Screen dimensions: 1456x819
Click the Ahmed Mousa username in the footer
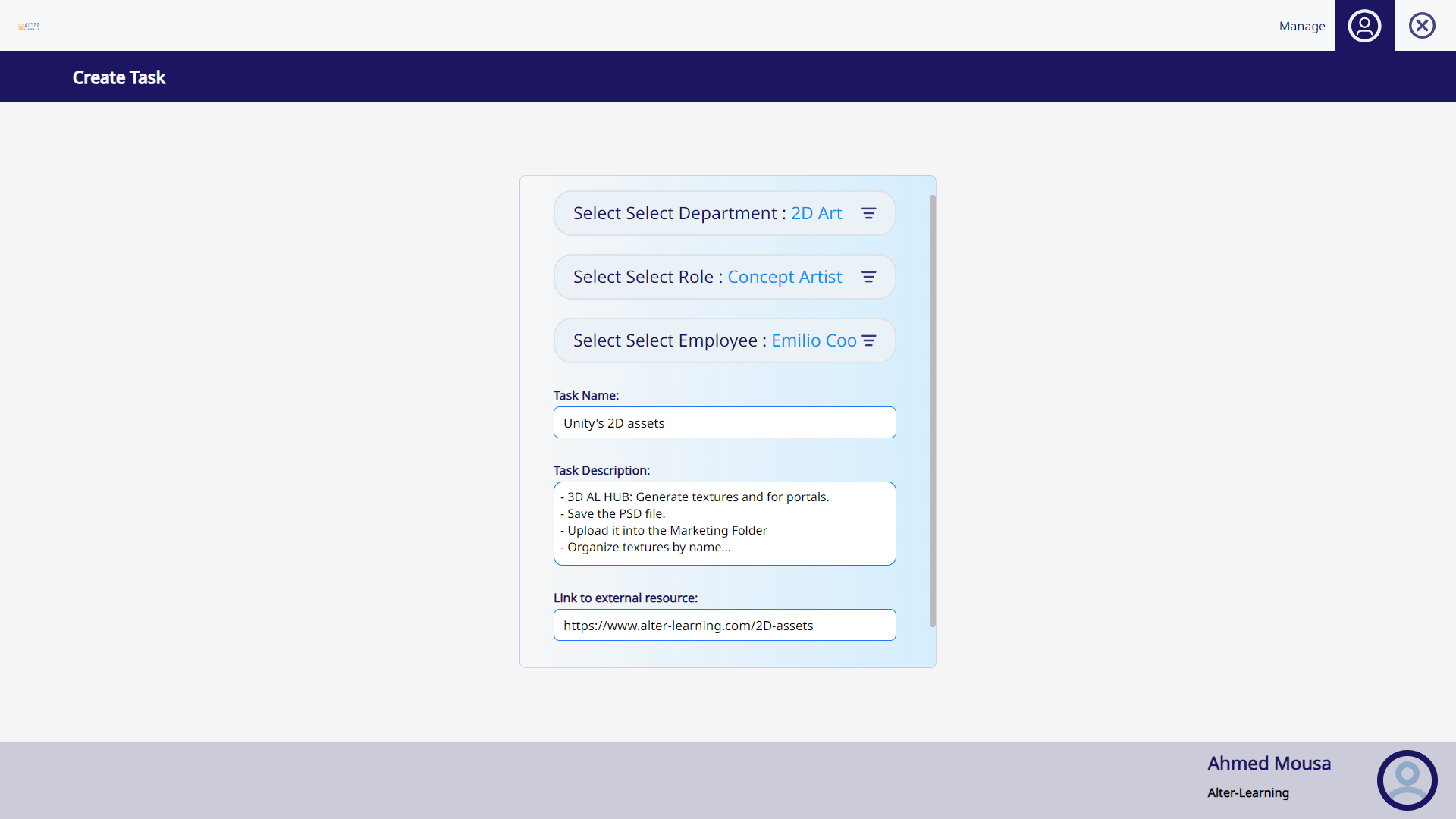pos(1269,764)
